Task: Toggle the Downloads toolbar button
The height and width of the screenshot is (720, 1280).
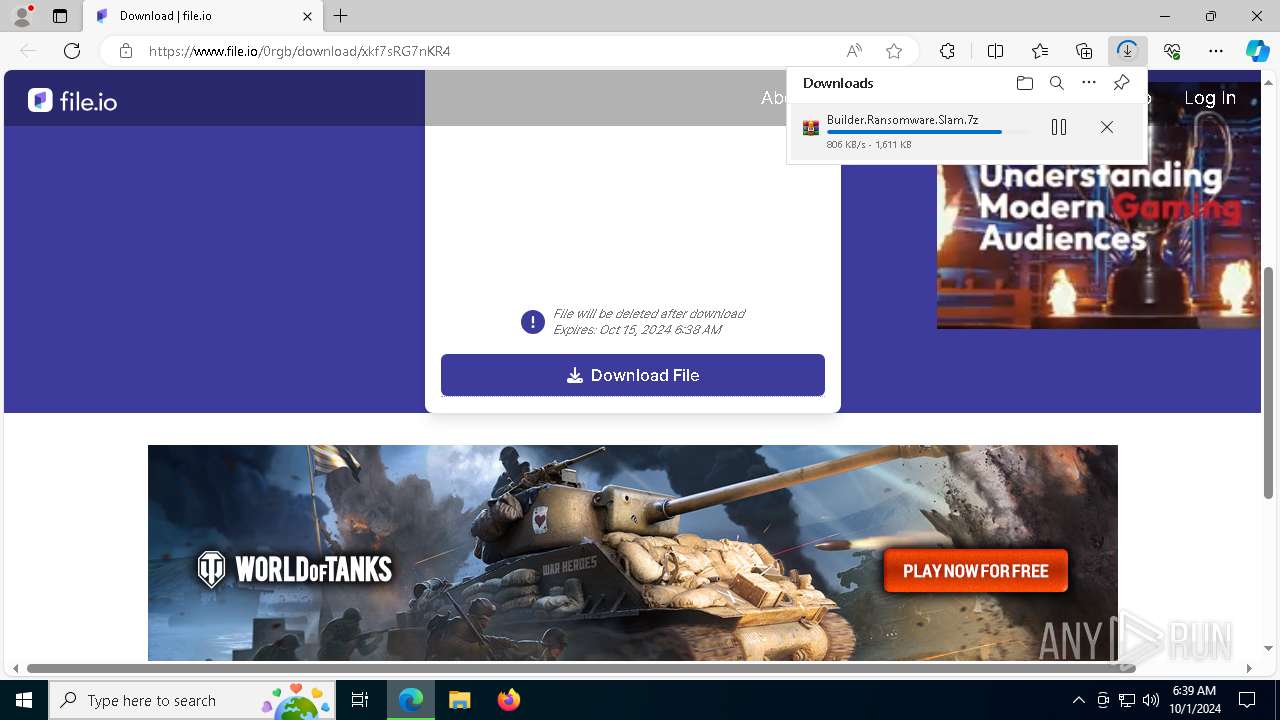Action: click(1128, 51)
